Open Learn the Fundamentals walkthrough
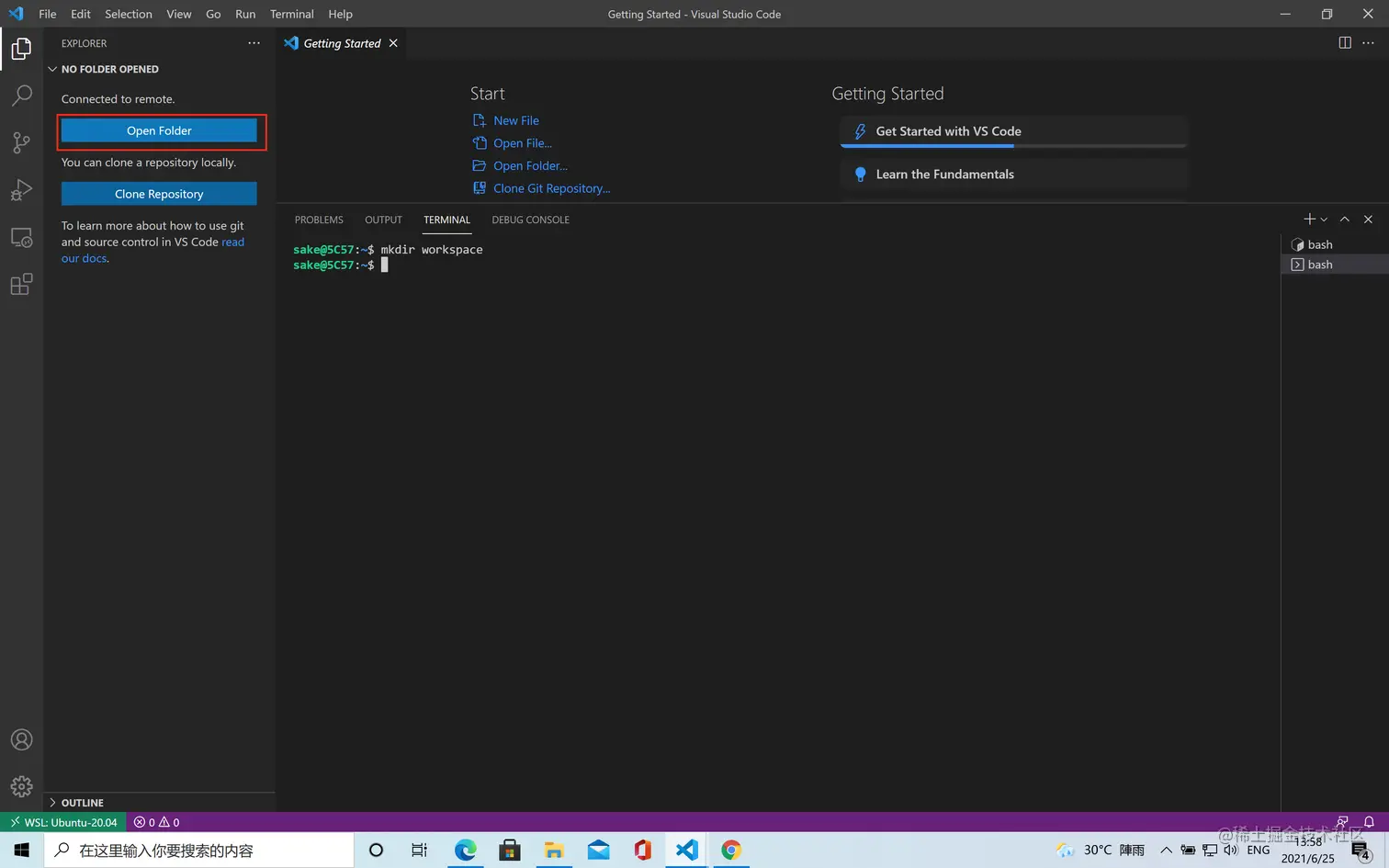 1014,175
